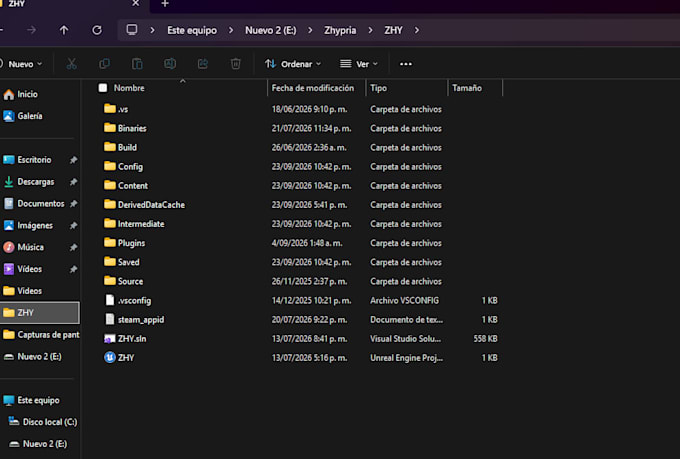The height and width of the screenshot is (459, 680).
Task: Click the Delete trash icon
Action: click(235, 64)
